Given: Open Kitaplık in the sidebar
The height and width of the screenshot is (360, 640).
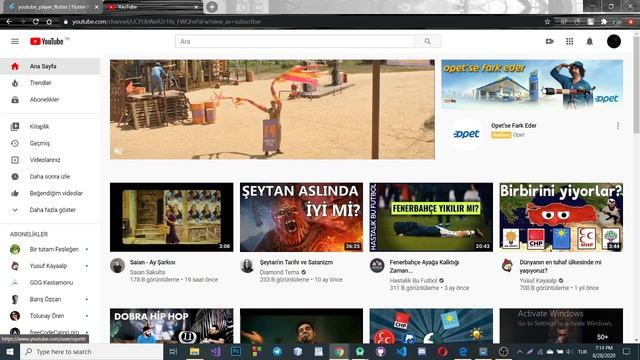Looking at the screenshot, I should pos(50,127).
